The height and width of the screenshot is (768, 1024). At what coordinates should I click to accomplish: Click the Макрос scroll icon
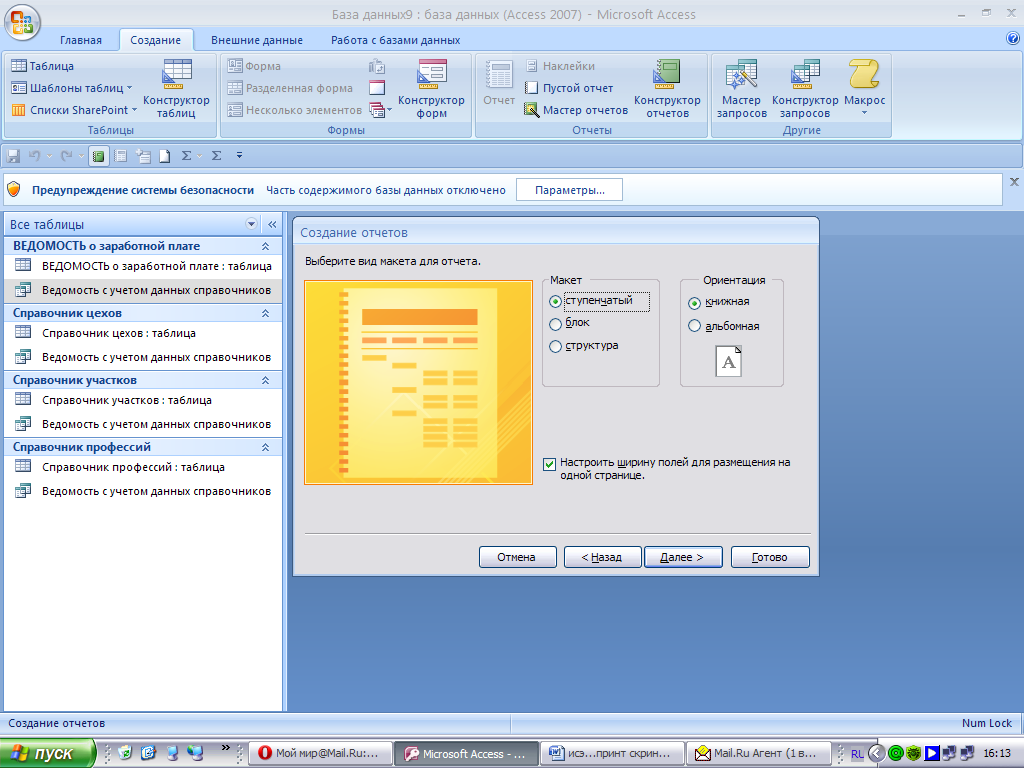point(864,74)
